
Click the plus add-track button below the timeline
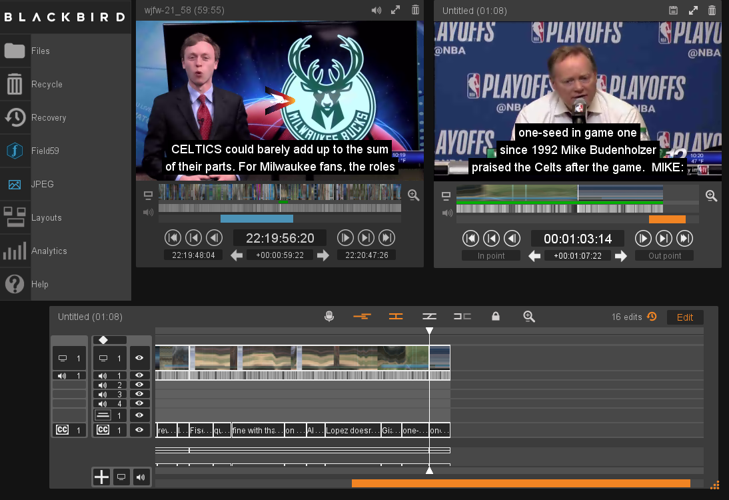(101, 477)
